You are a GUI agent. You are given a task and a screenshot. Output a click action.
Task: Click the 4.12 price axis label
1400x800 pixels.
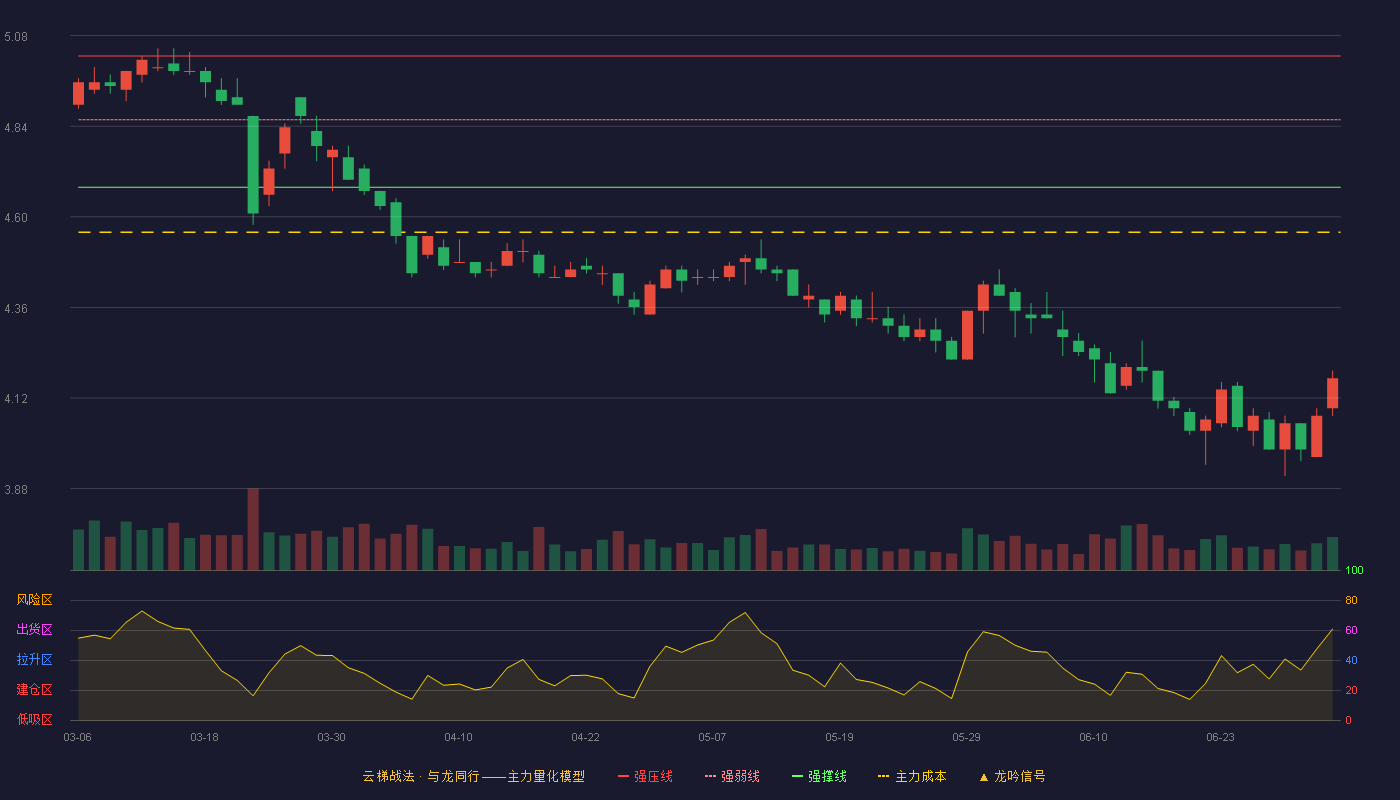click(16, 399)
